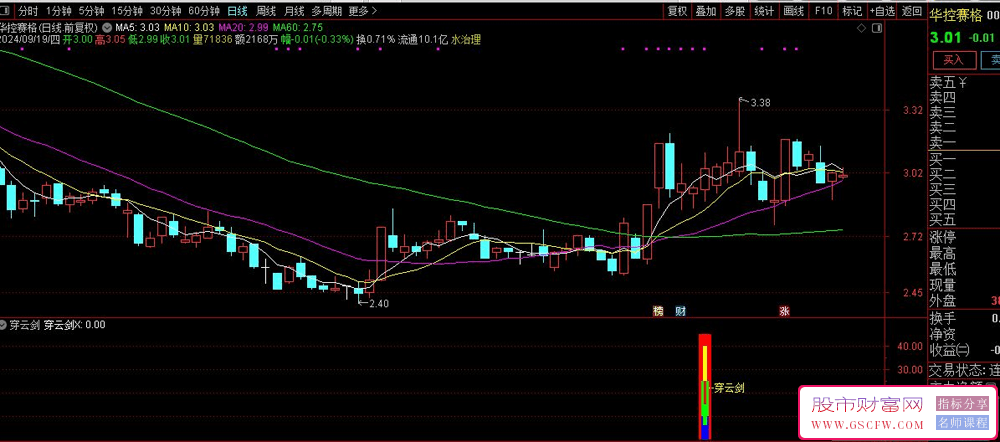Viewport: 1000px width, 442px height.
Task: Select the 日线 daily chart tab
Action: pyautogui.click(x=238, y=11)
